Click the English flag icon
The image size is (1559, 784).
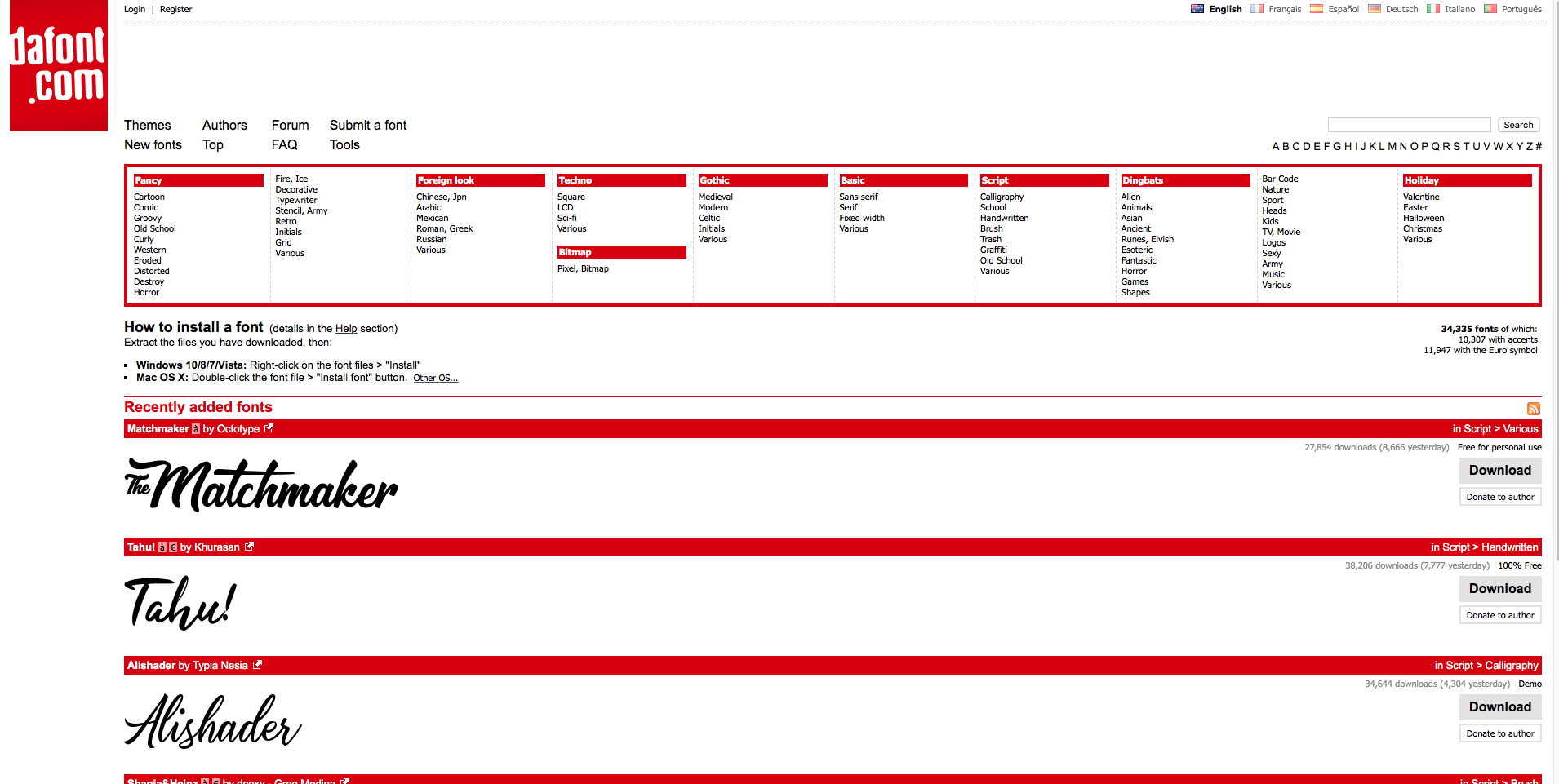coord(1197,9)
